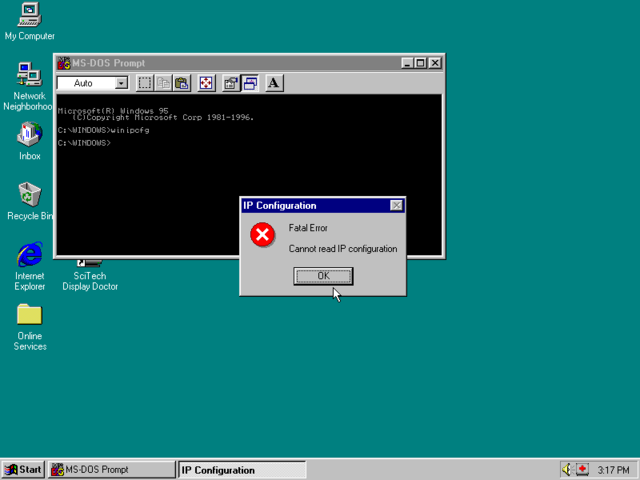Open the Auto font size dropdown

click(121, 83)
